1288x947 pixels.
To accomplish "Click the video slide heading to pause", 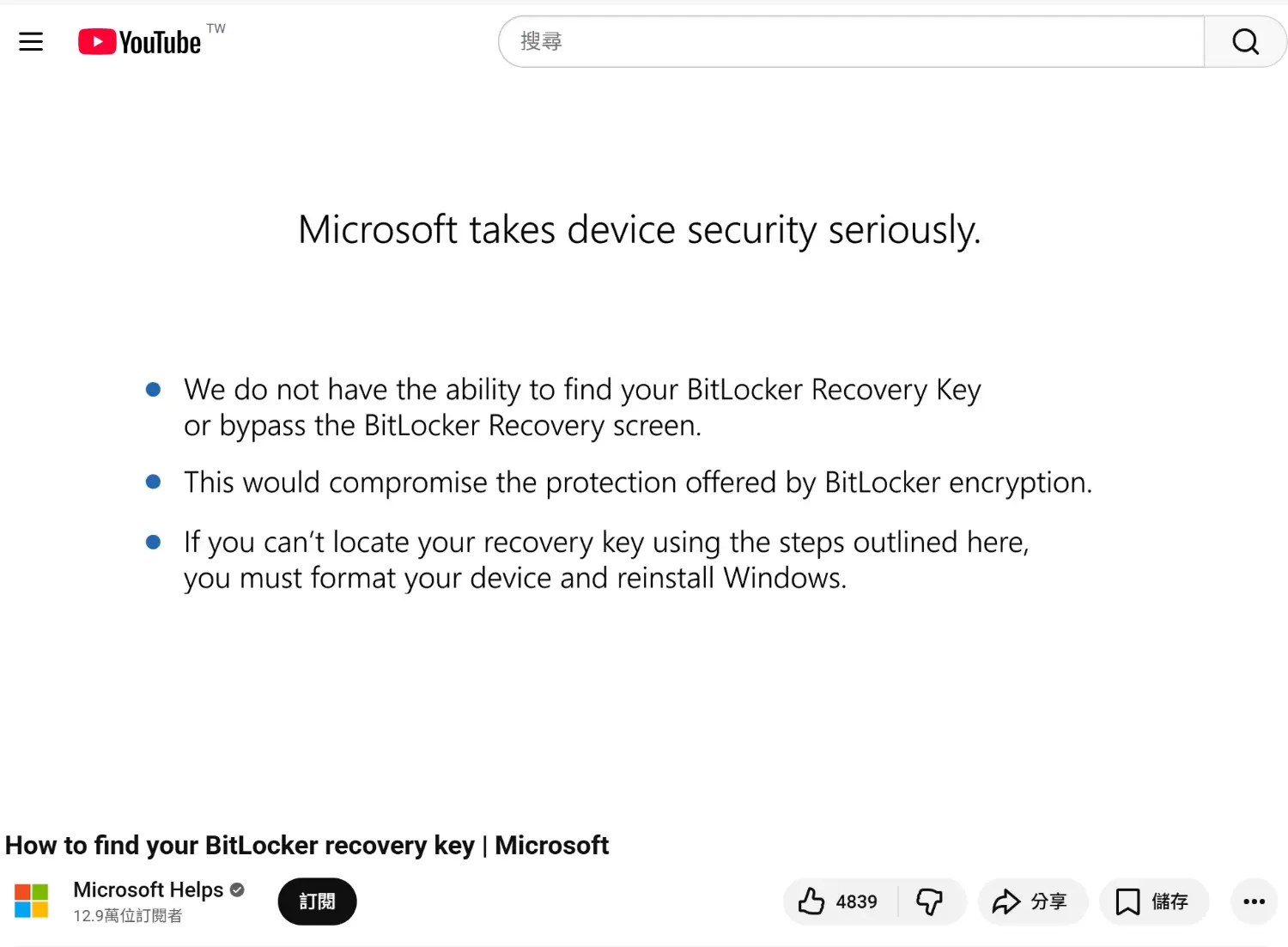I will click(x=639, y=230).
